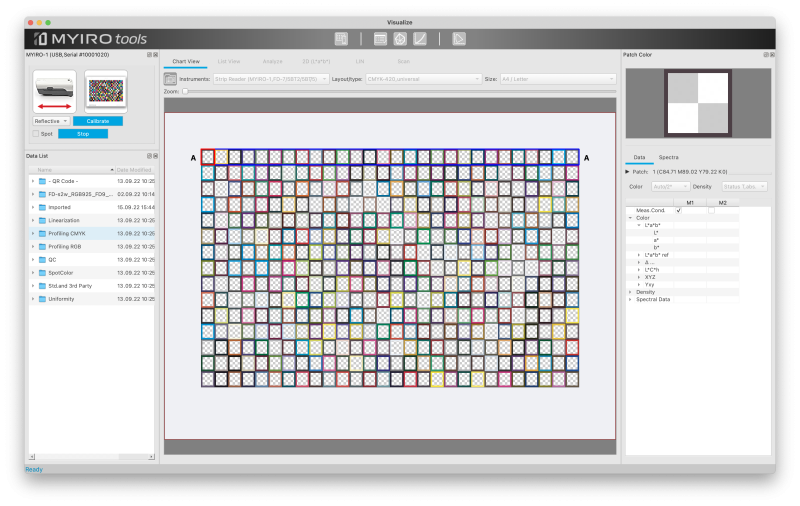Open the first top toolbar chart icon
The height and width of the screenshot is (506, 800).
coord(342,39)
